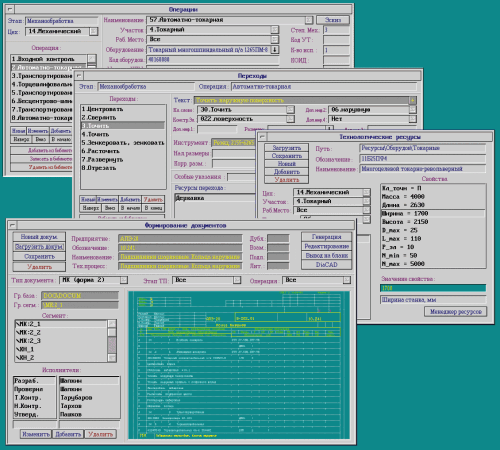Open the dropdown of field 30.Точить
The height and width of the screenshot is (450, 500).
[291, 110]
